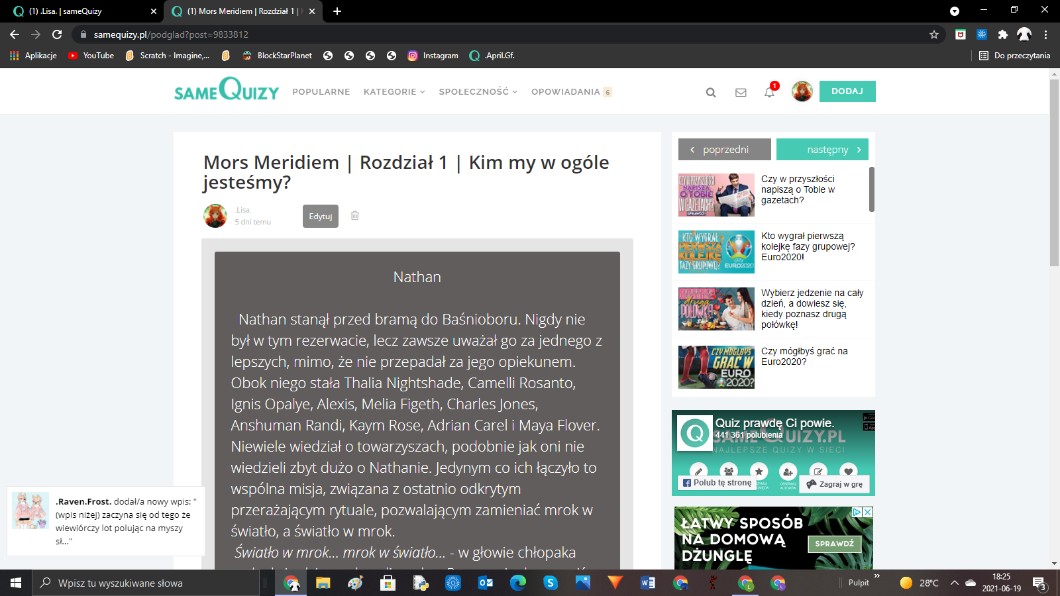Open Microsoft Word from the taskbar
Viewport: 1060px width, 596px height.
click(647, 582)
